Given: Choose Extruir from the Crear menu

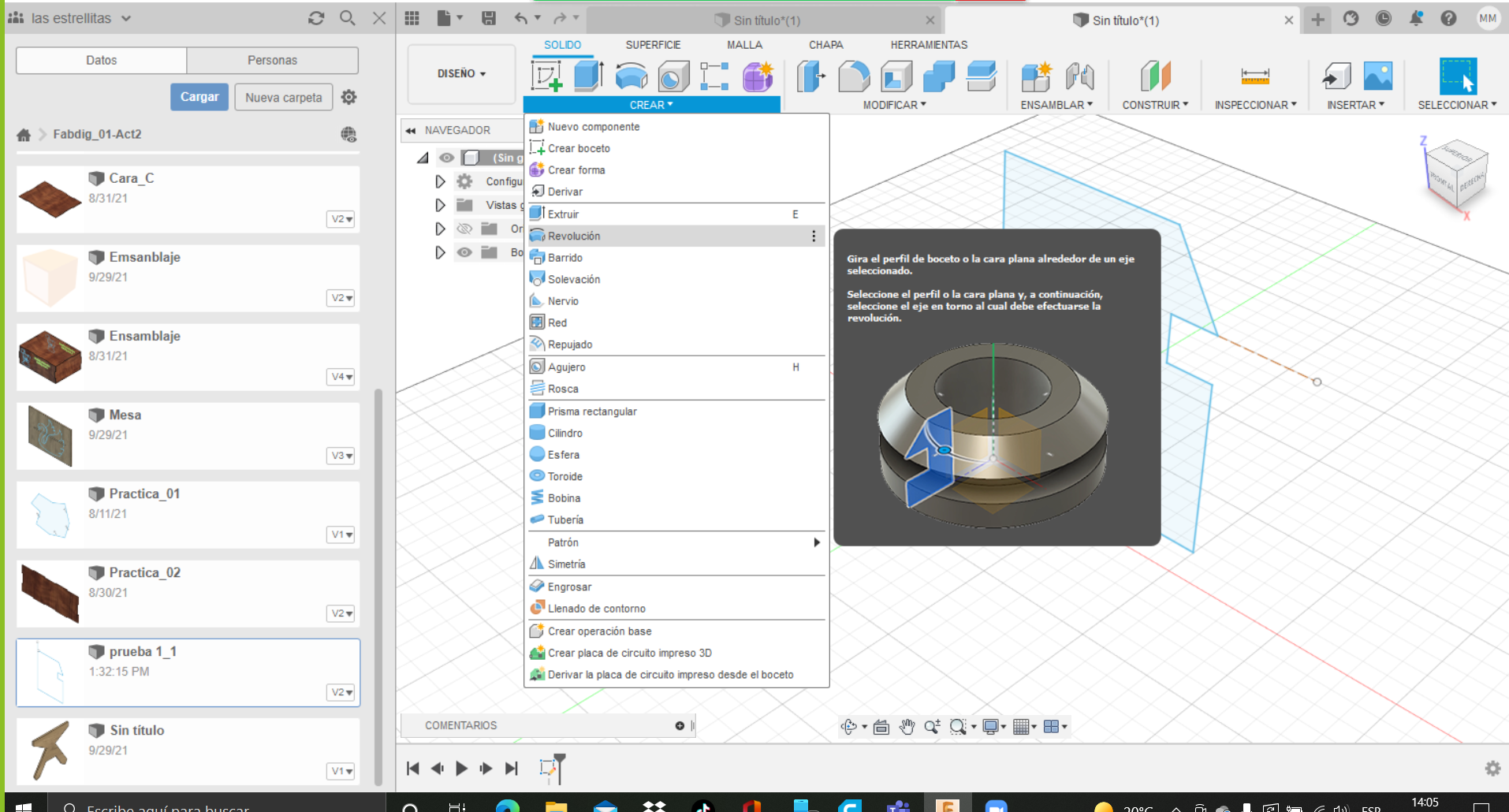Looking at the screenshot, I should pos(676,214).
